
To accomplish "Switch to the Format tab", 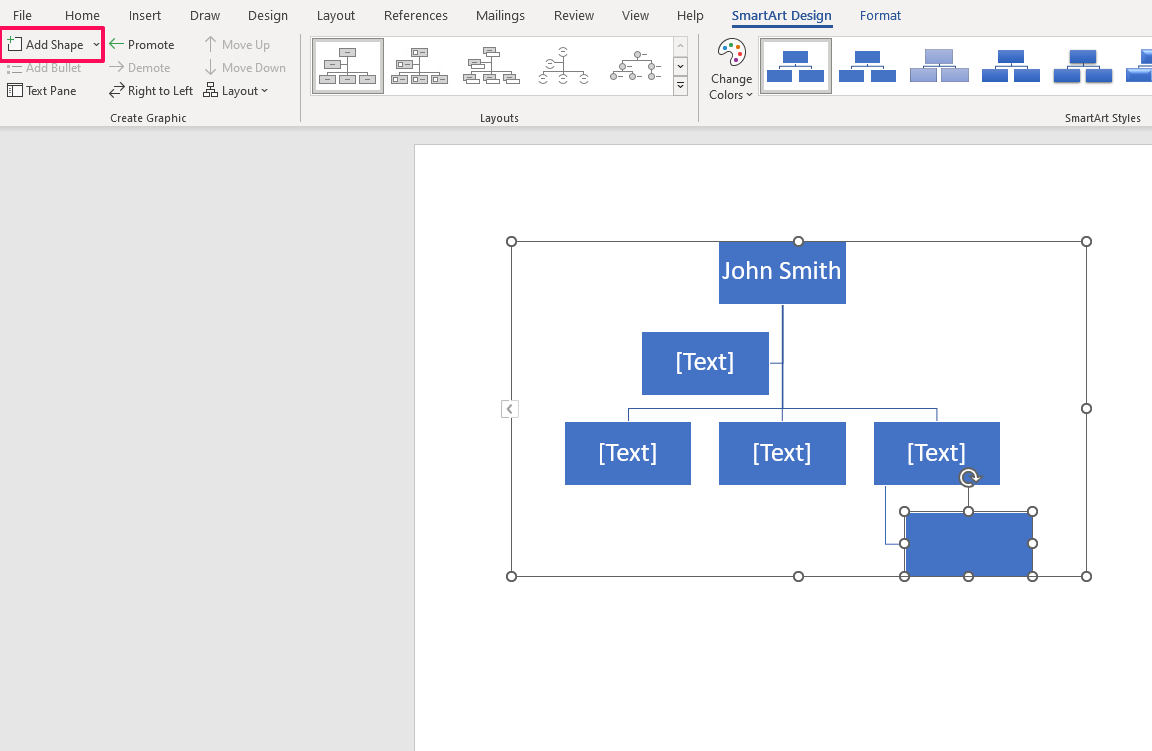I will pos(880,16).
